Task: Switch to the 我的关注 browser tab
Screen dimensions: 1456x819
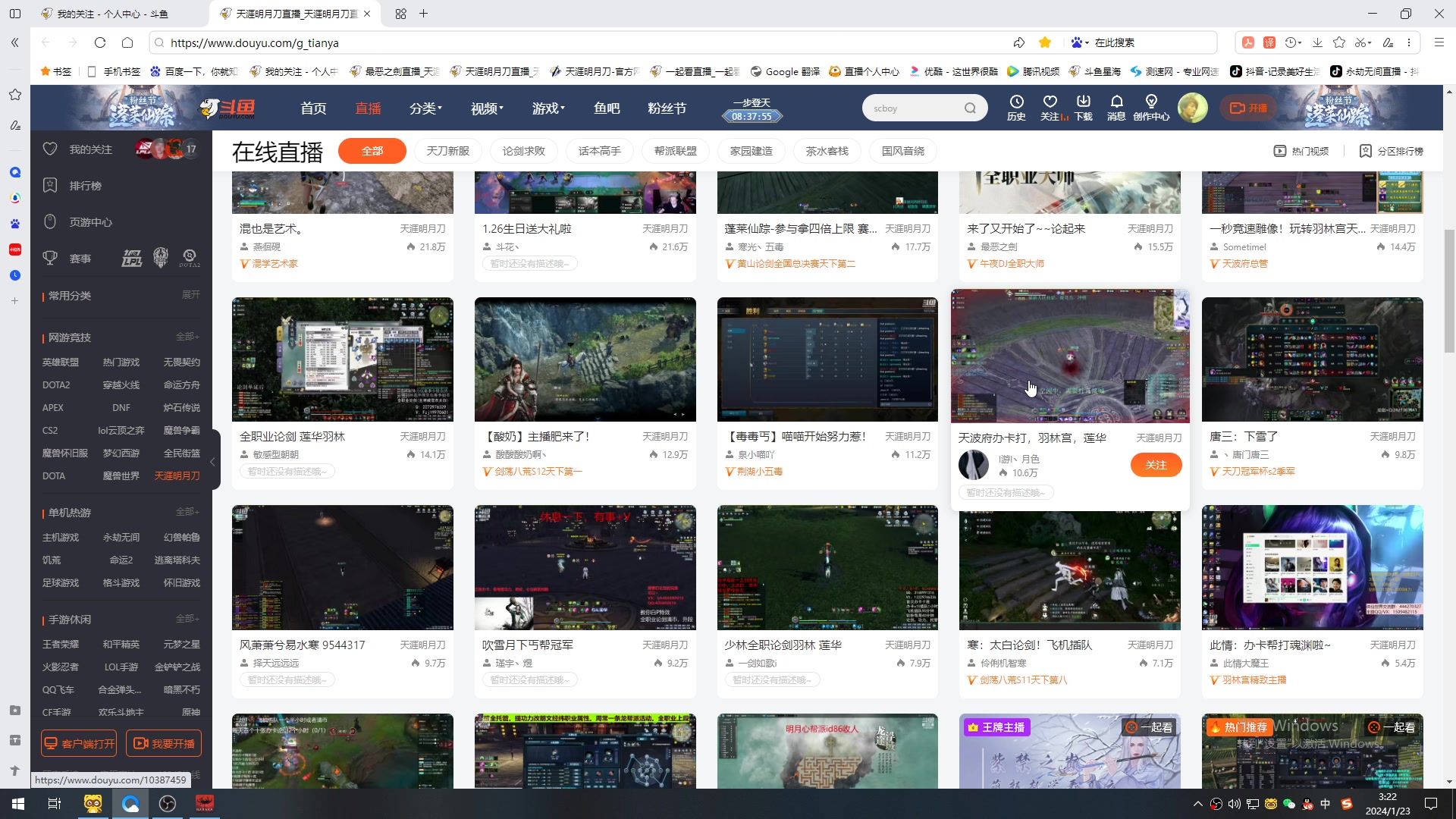Action: click(x=114, y=14)
